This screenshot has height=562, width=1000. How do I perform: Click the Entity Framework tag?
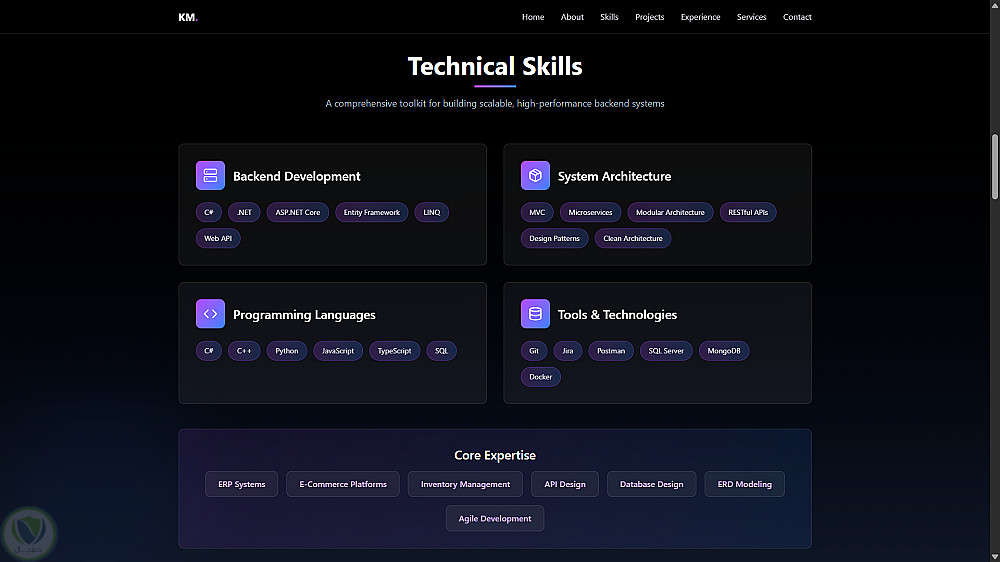click(x=372, y=212)
